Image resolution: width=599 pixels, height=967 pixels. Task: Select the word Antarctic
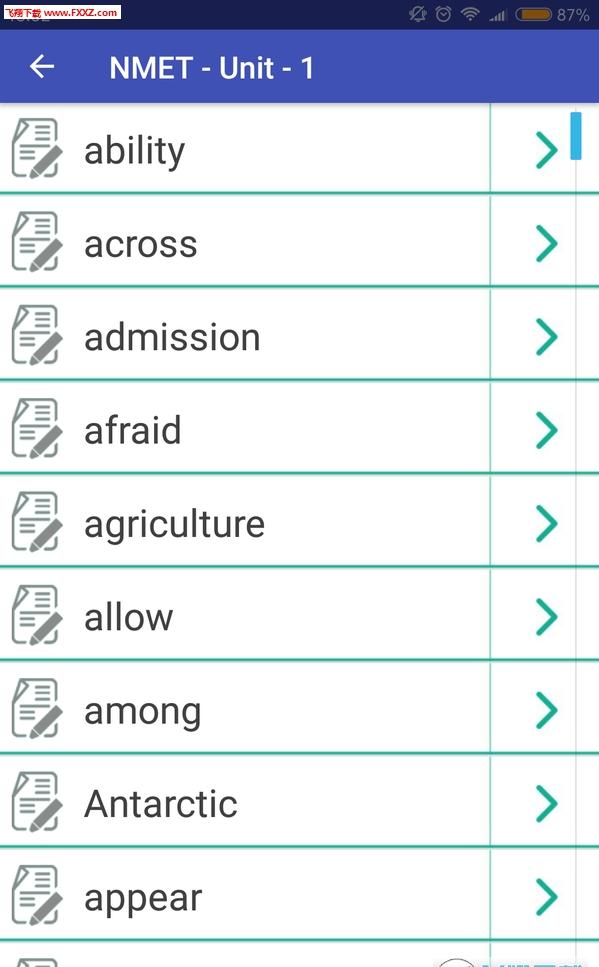coord(160,804)
